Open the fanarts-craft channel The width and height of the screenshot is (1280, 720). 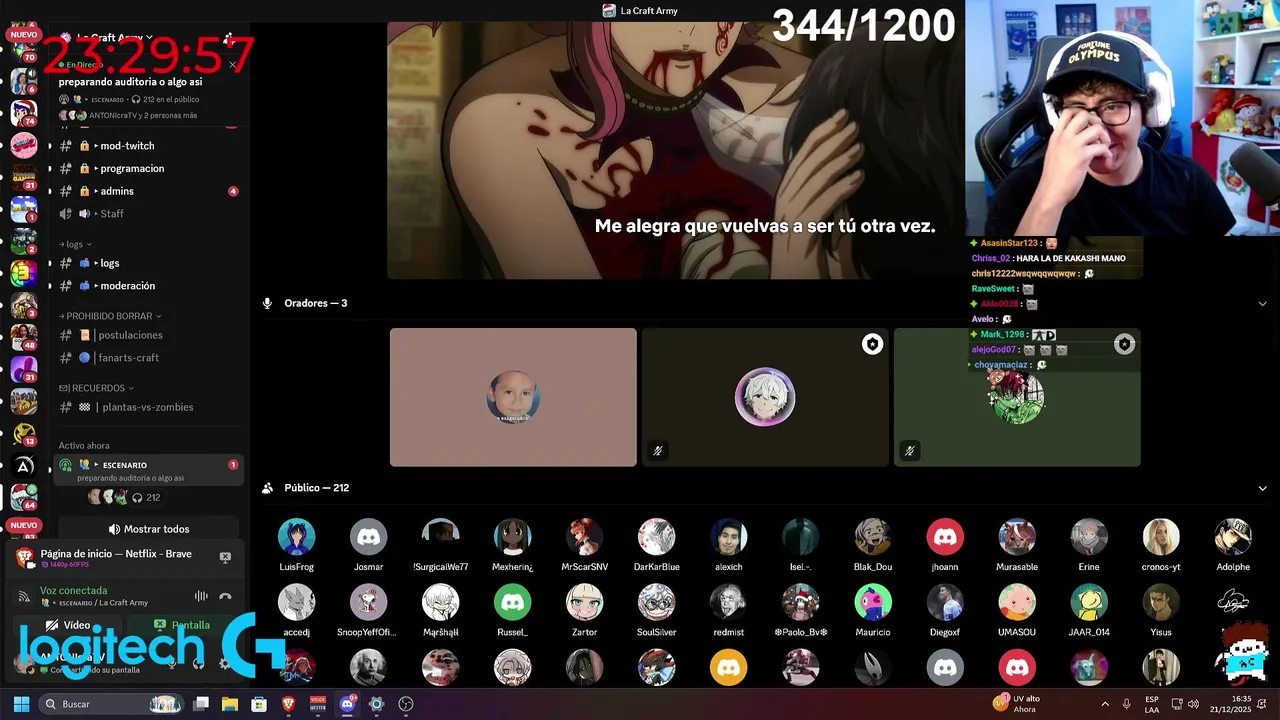pyautogui.click(x=148, y=358)
